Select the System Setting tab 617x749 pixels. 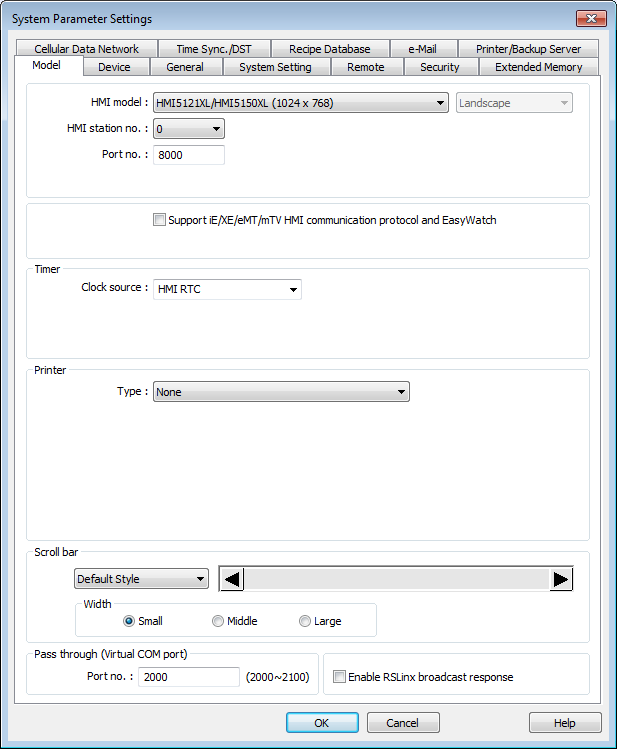click(276, 67)
